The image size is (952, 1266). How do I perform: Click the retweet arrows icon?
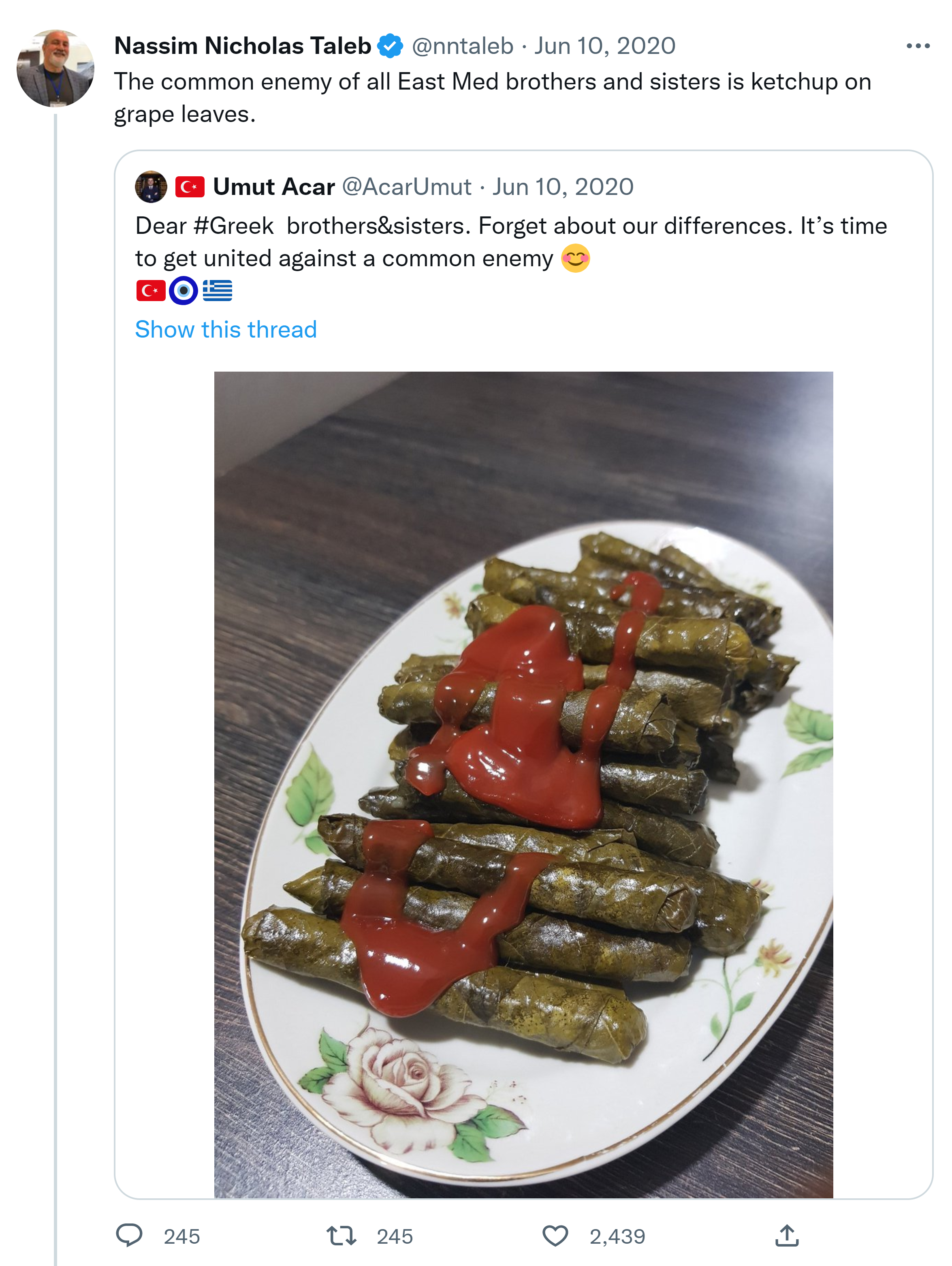tap(342, 1236)
